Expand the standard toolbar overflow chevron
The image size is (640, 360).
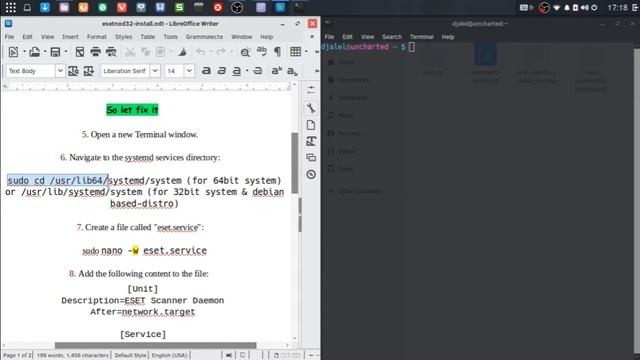[x=317, y=52]
